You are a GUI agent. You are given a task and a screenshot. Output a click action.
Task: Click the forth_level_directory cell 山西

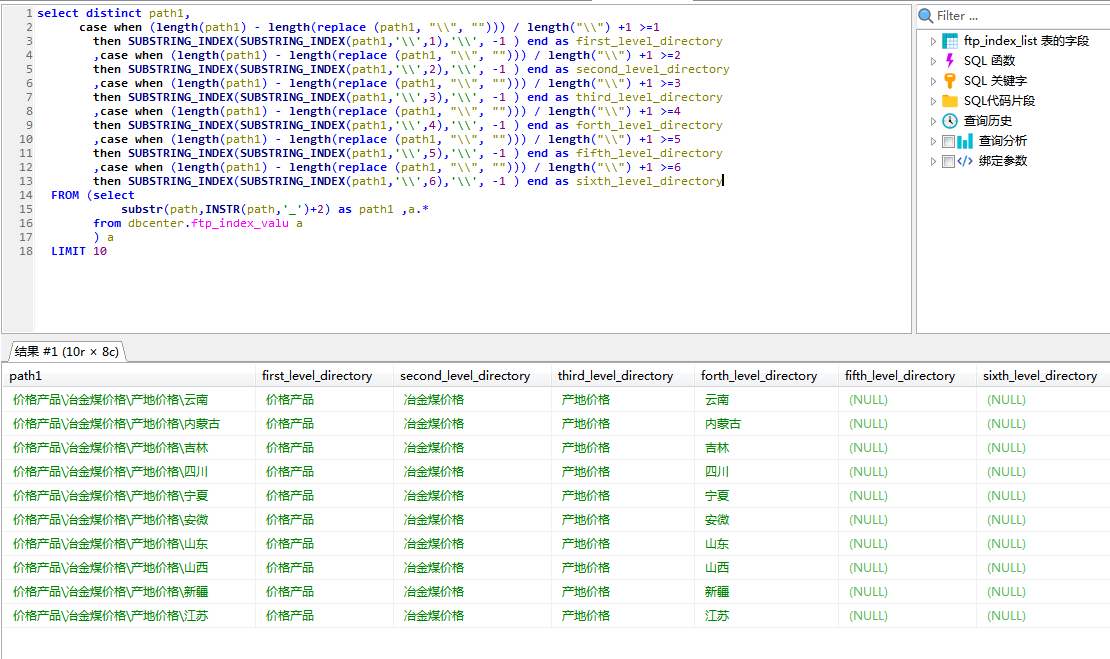pos(766,568)
